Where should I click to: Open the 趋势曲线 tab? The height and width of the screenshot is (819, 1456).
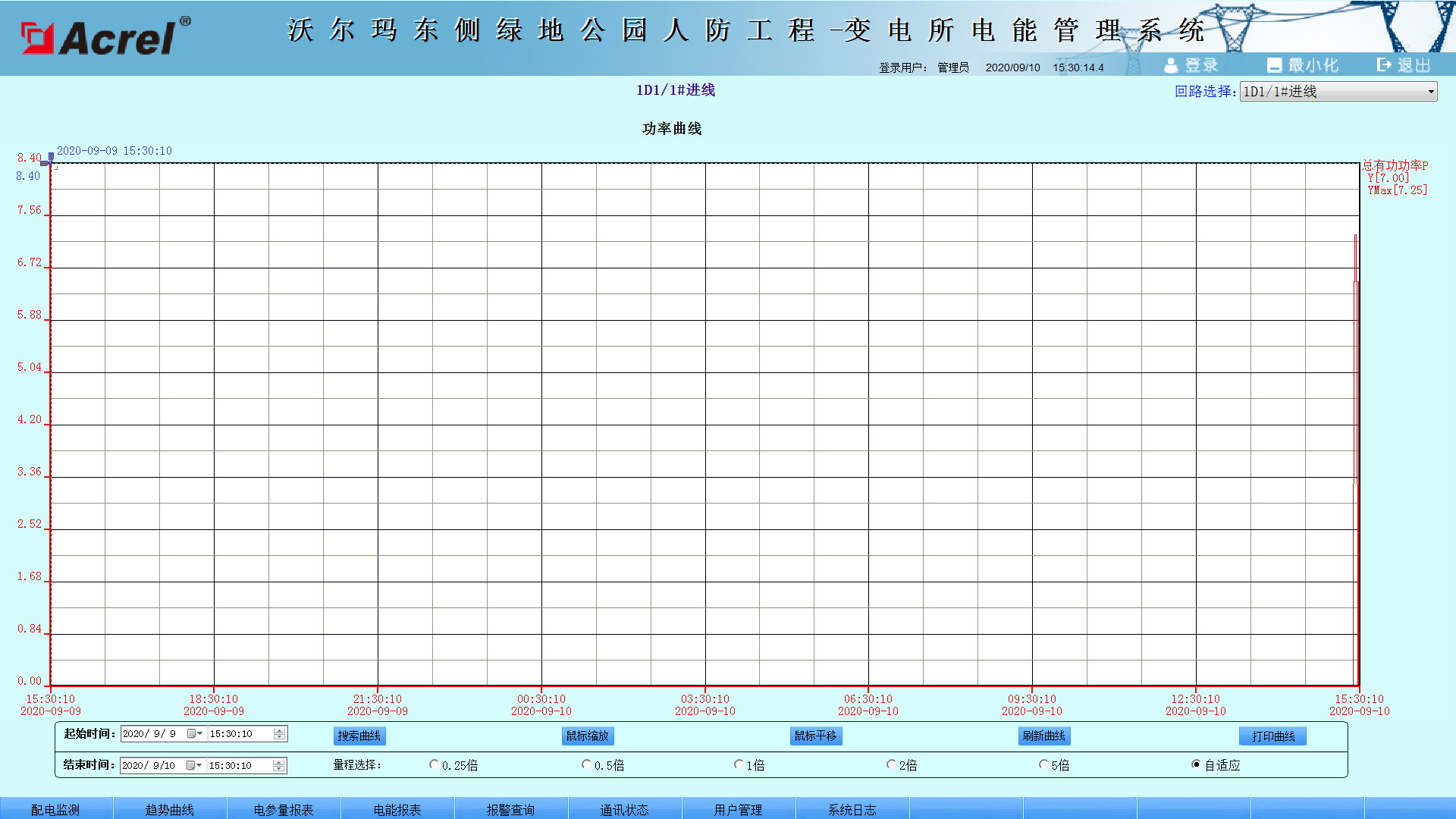point(170,809)
